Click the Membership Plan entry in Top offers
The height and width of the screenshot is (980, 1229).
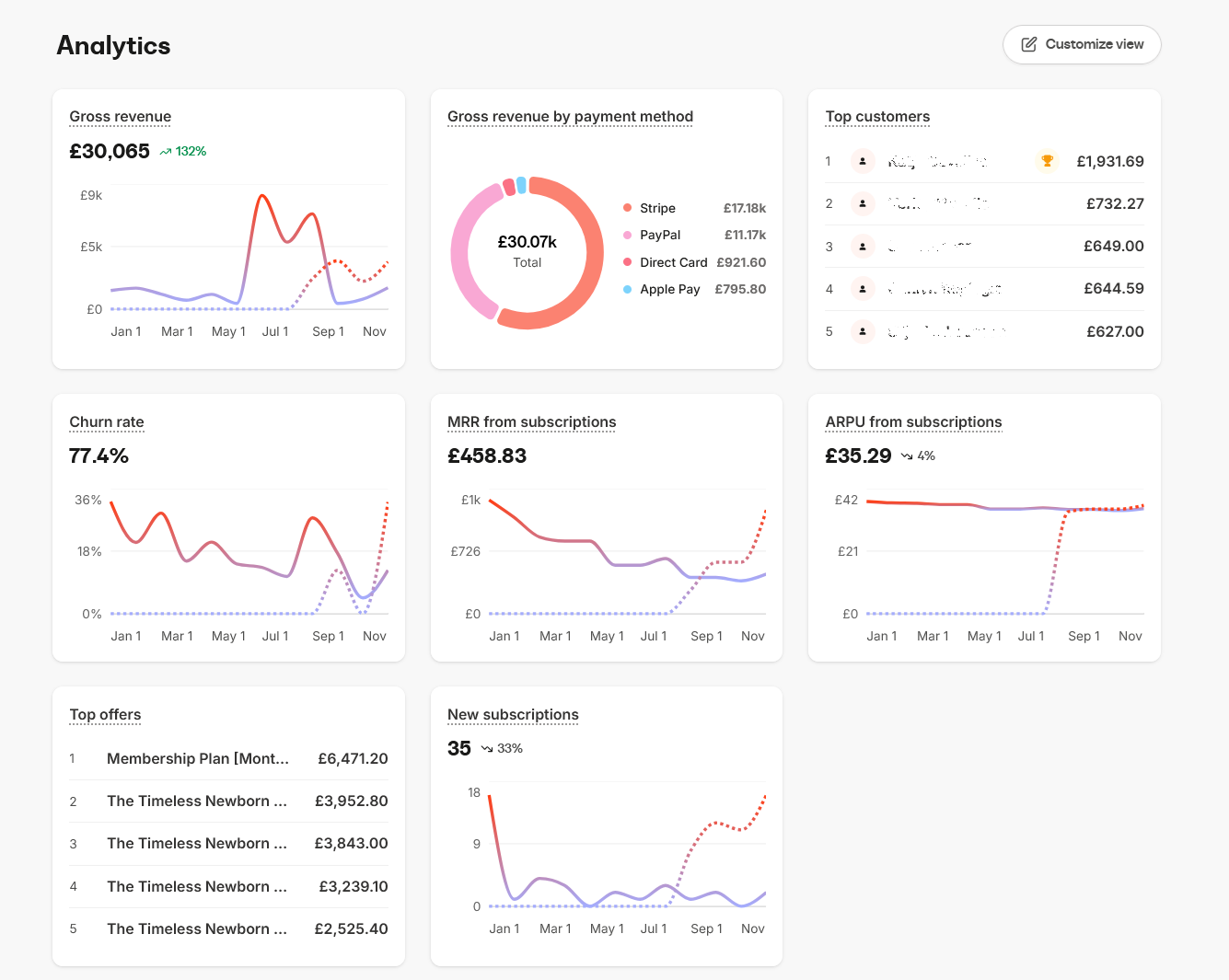[198, 758]
